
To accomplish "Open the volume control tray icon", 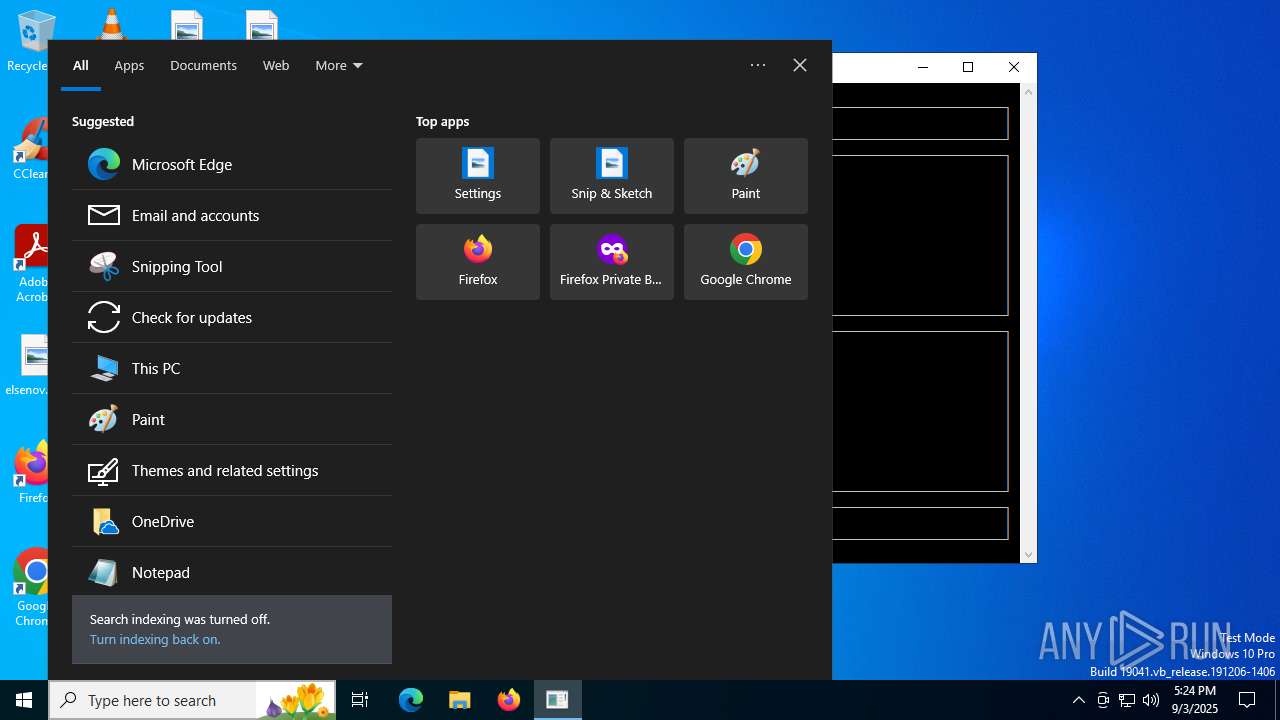I will (x=1151, y=700).
